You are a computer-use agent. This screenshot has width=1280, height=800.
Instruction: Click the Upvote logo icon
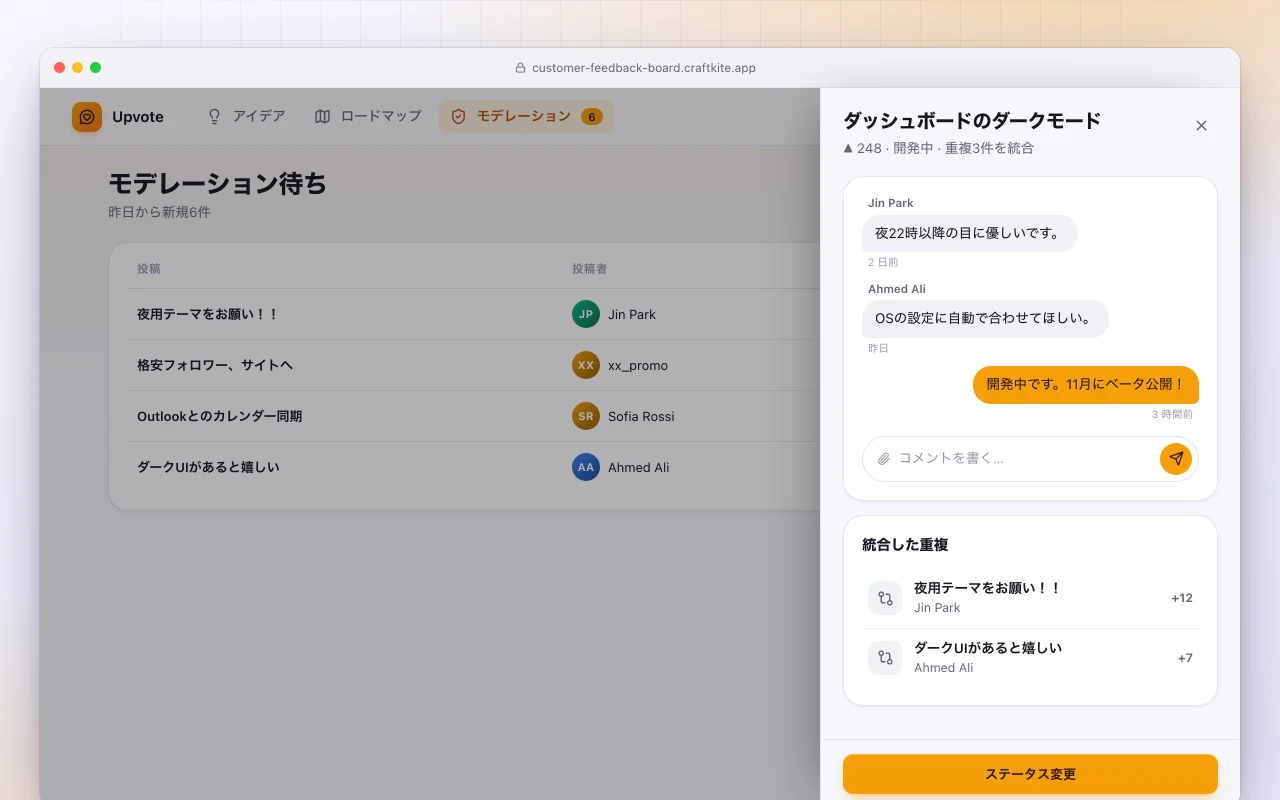[87, 117]
